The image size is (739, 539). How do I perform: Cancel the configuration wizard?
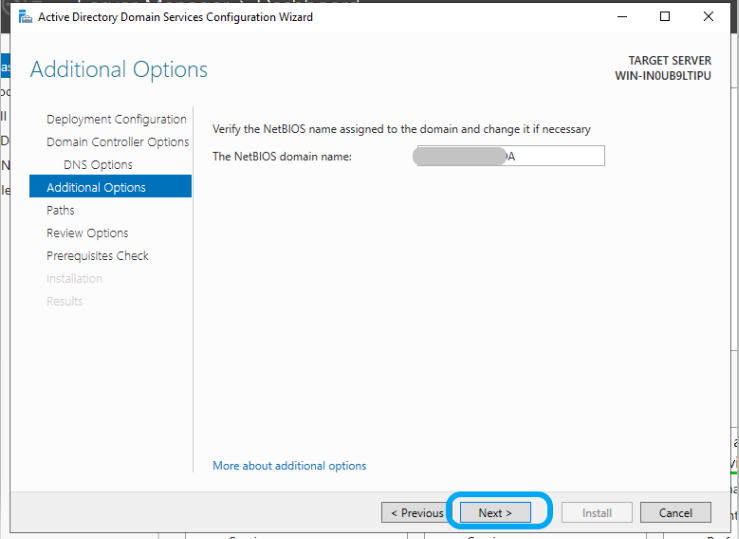675,512
